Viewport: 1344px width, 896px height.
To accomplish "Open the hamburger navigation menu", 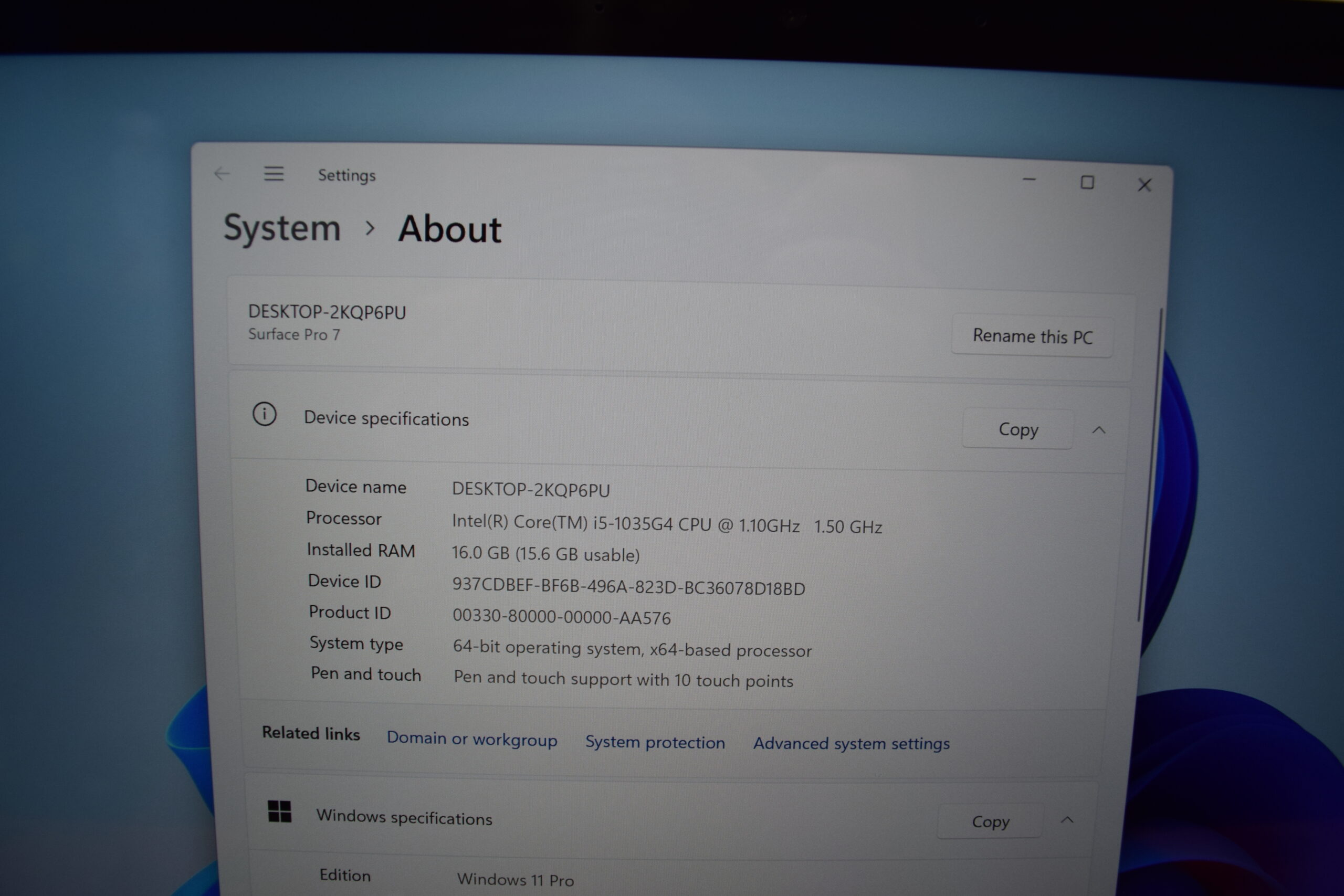I will [274, 173].
